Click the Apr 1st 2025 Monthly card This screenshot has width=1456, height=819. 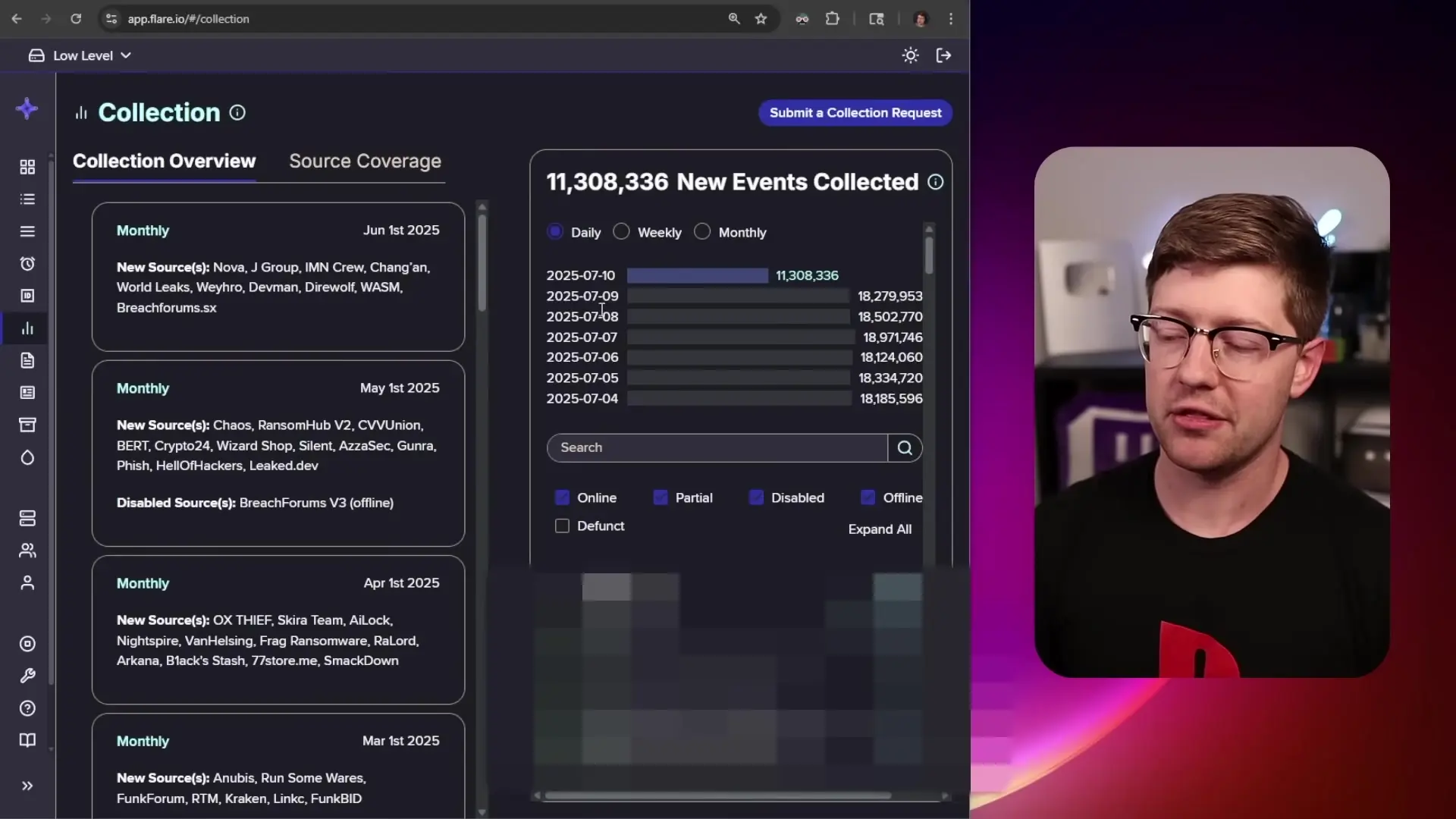(278, 630)
